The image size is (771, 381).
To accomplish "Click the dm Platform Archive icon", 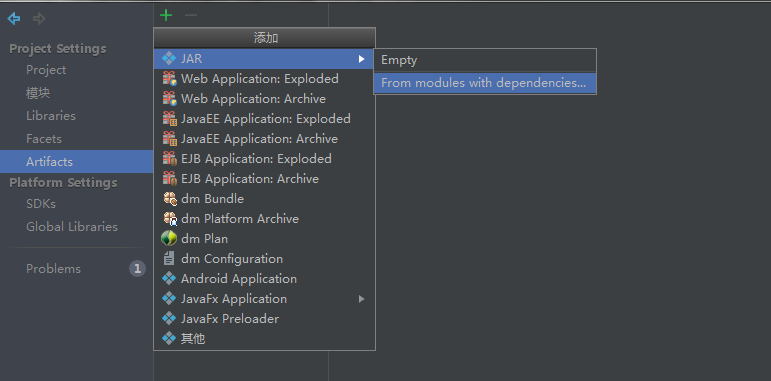I will (x=169, y=219).
